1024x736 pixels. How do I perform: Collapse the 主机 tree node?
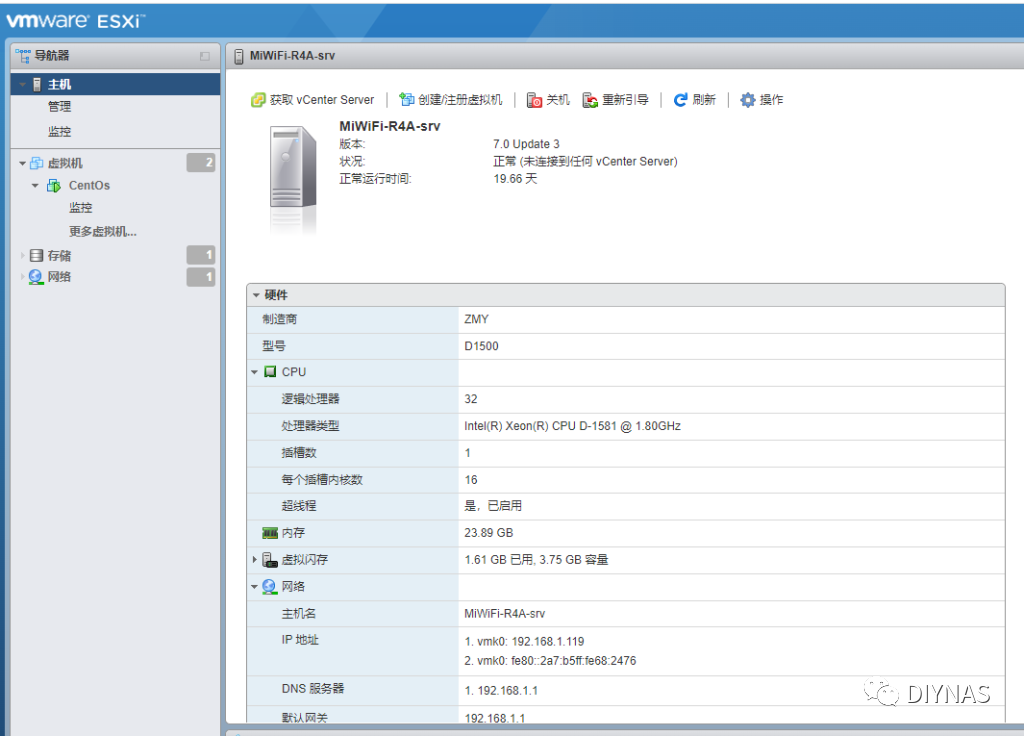click(x=23, y=85)
